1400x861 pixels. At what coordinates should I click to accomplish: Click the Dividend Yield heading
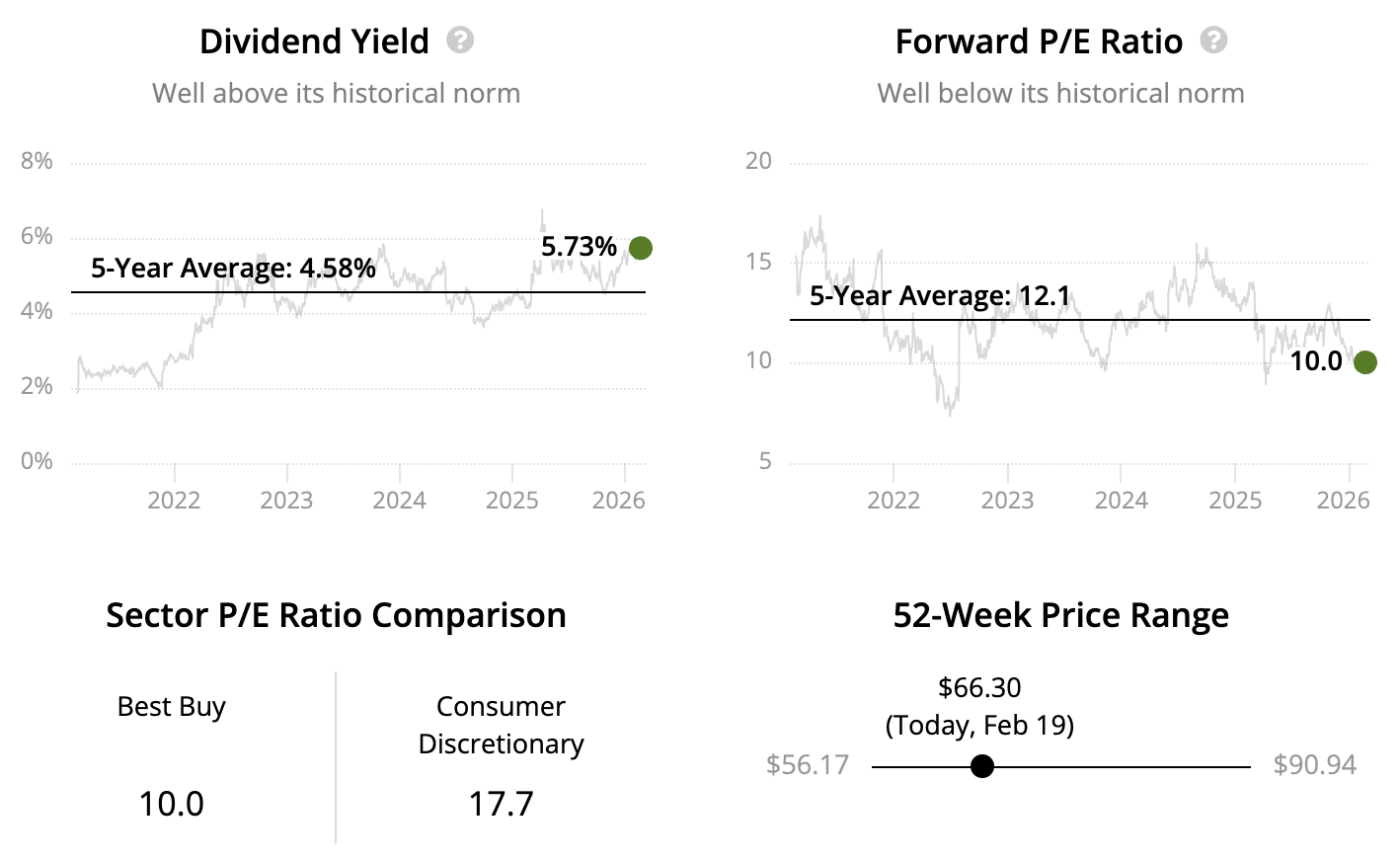point(314,41)
